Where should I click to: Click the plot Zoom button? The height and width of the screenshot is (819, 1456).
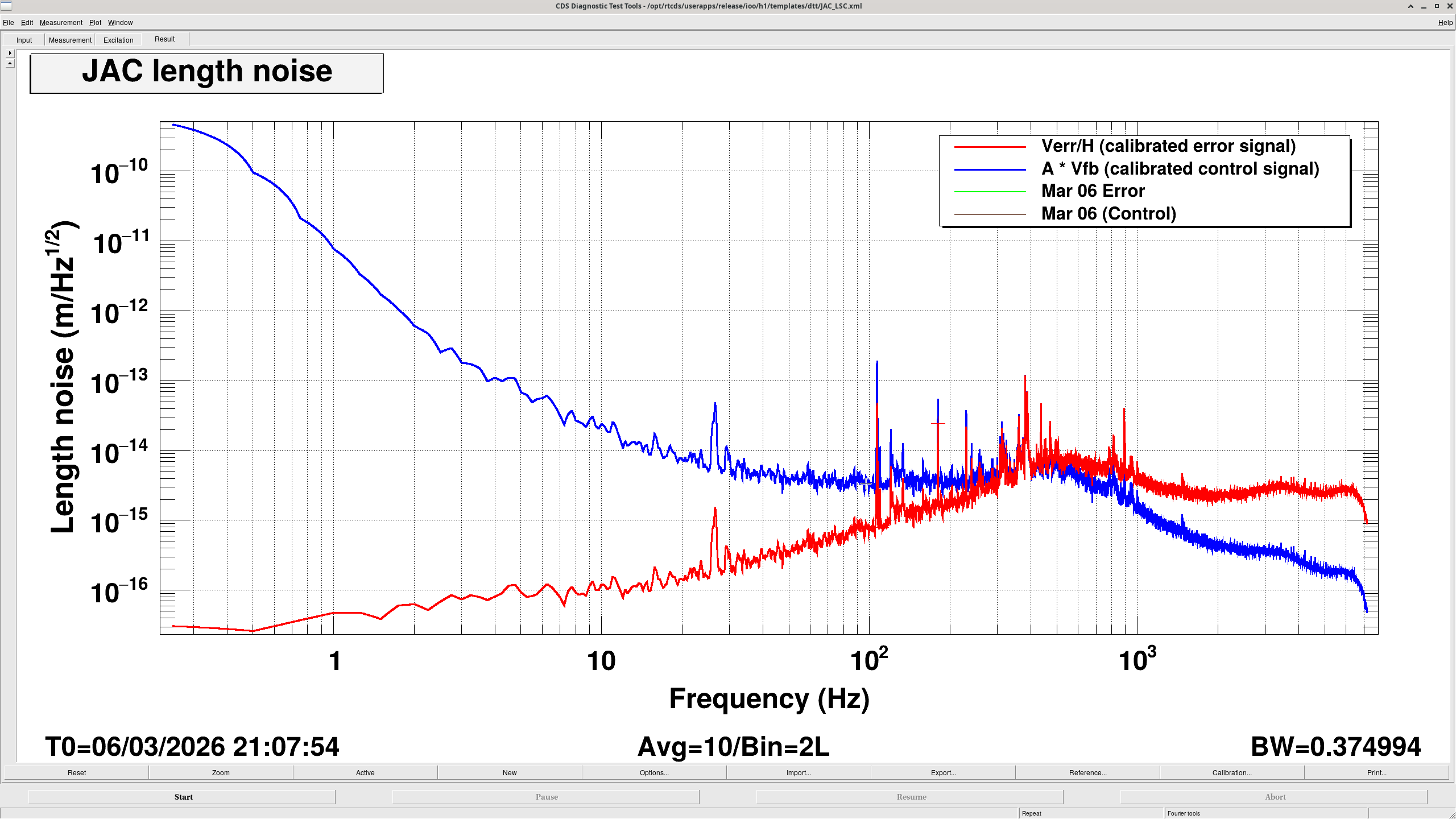(221, 772)
